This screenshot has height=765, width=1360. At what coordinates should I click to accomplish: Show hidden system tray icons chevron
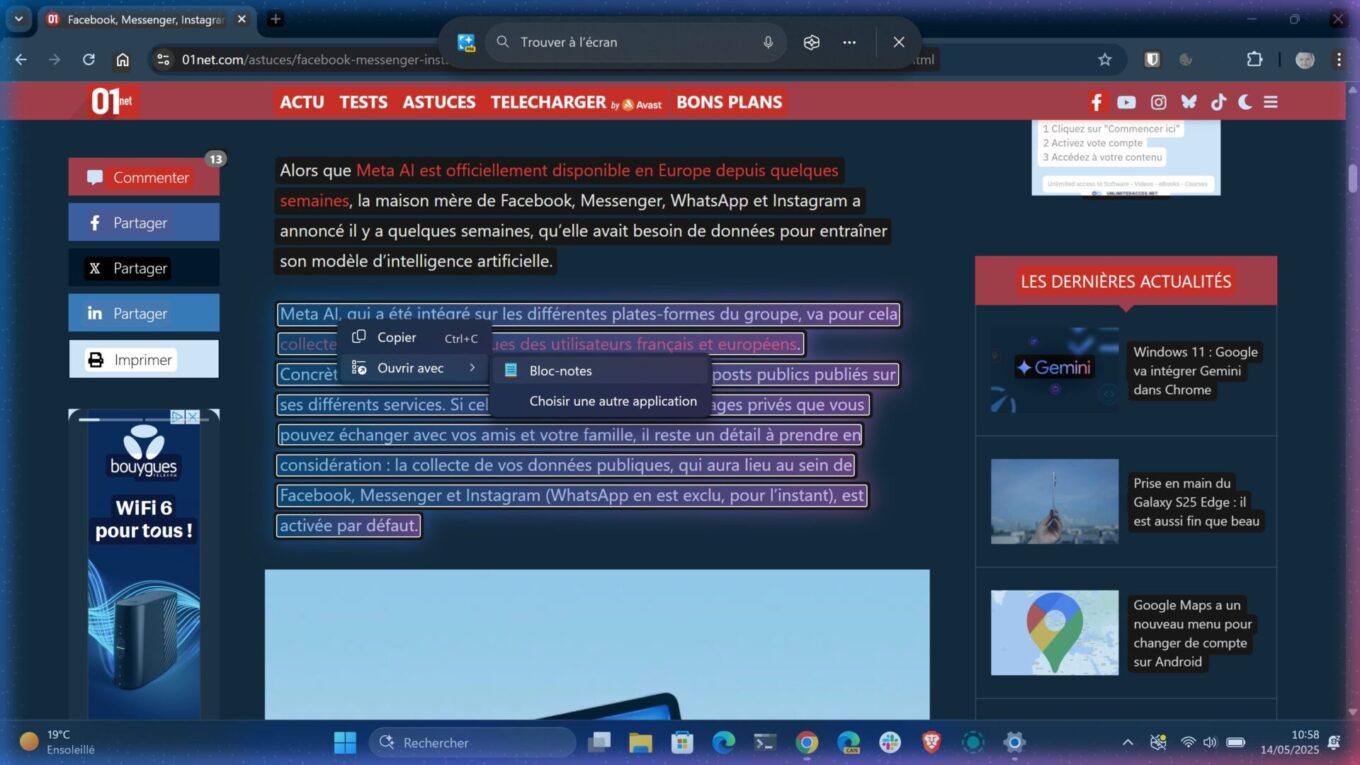pos(1128,742)
